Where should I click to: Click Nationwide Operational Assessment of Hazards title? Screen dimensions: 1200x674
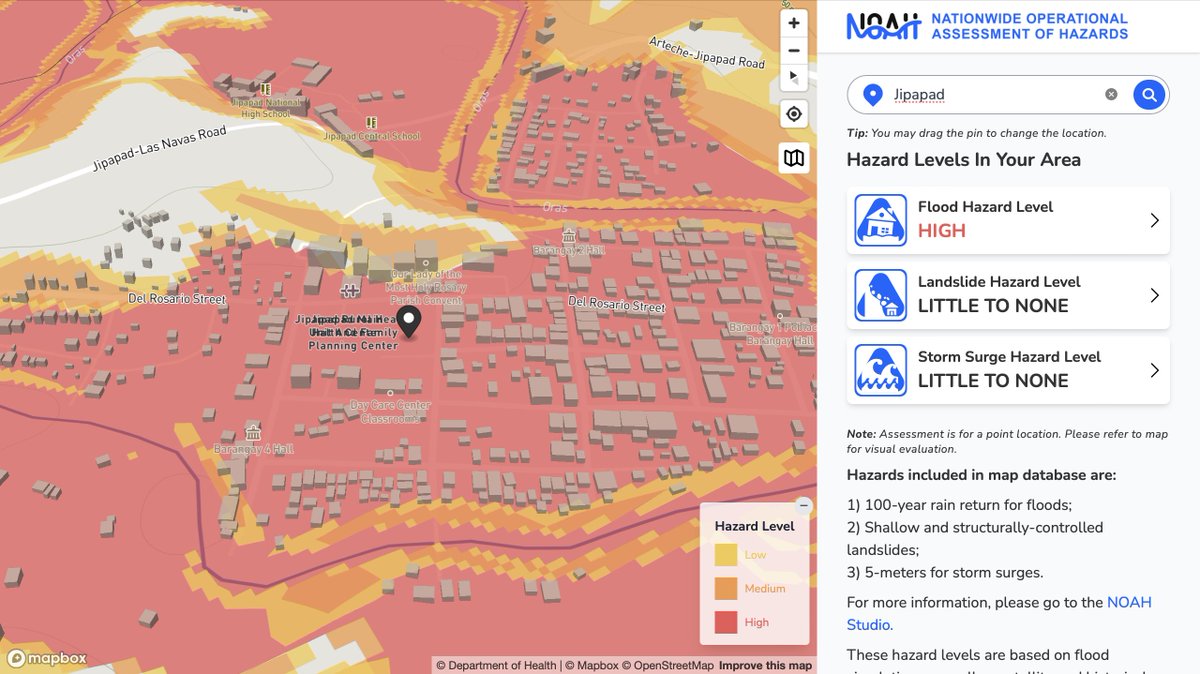[1030, 26]
